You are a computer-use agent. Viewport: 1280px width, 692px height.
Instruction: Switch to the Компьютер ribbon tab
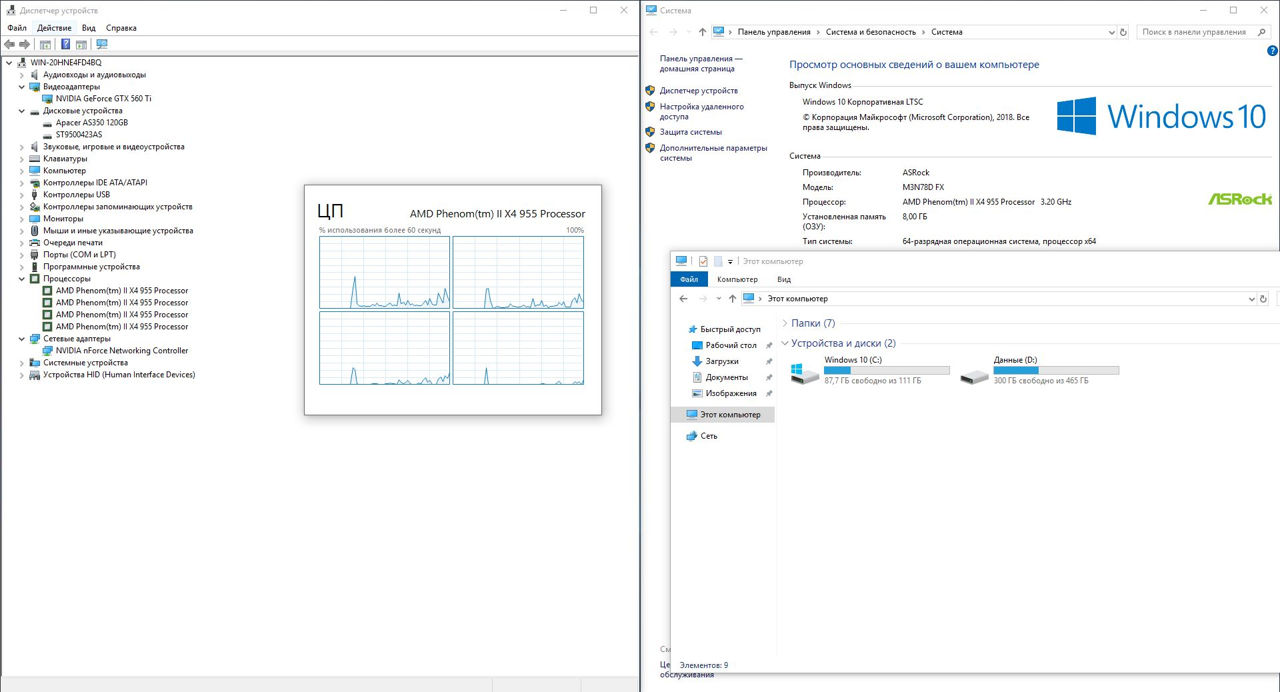pos(737,279)
